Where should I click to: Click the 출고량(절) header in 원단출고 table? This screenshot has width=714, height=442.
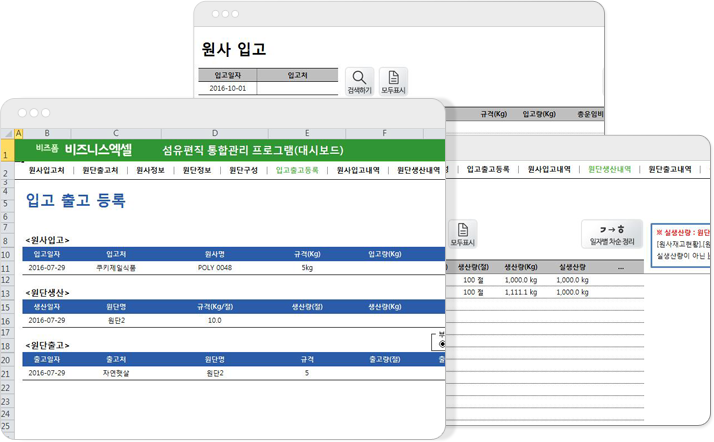(x=385, y=360)
